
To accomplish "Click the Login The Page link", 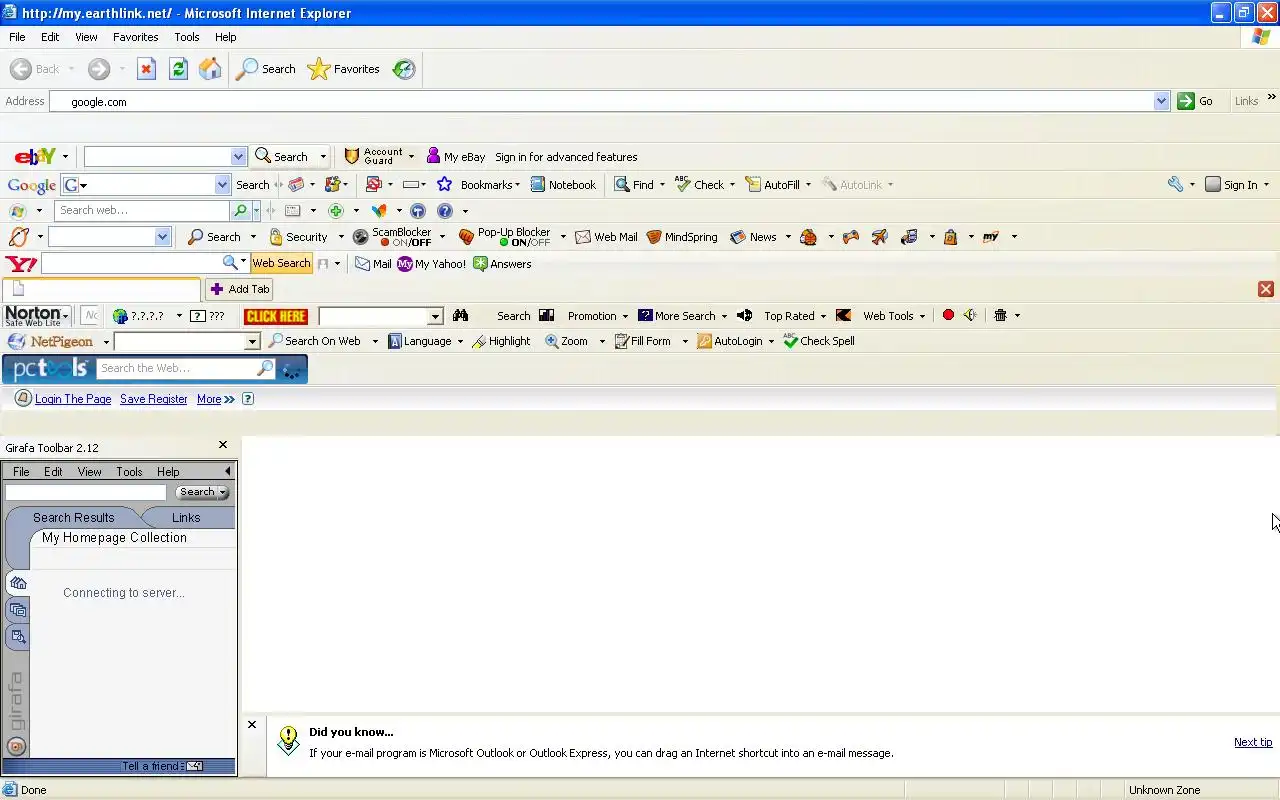I will 73,399.
